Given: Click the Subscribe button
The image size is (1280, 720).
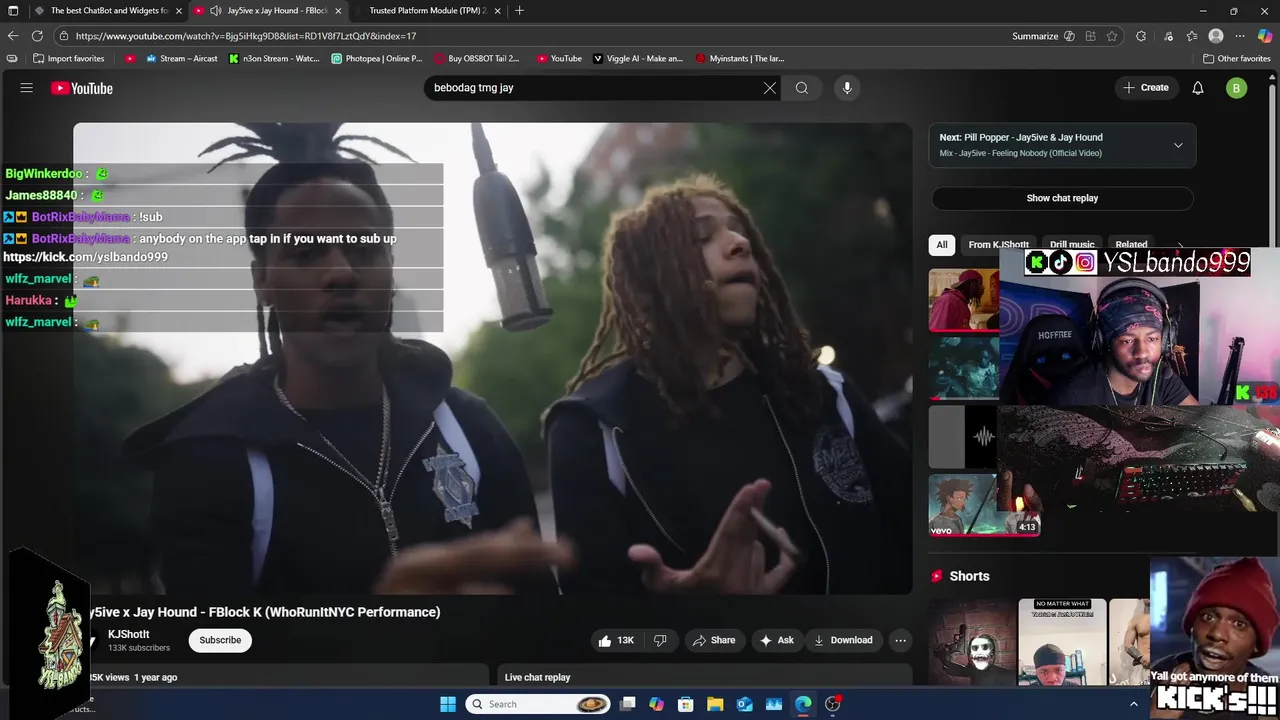Looking at the screenshot, I should click(220, 640).
